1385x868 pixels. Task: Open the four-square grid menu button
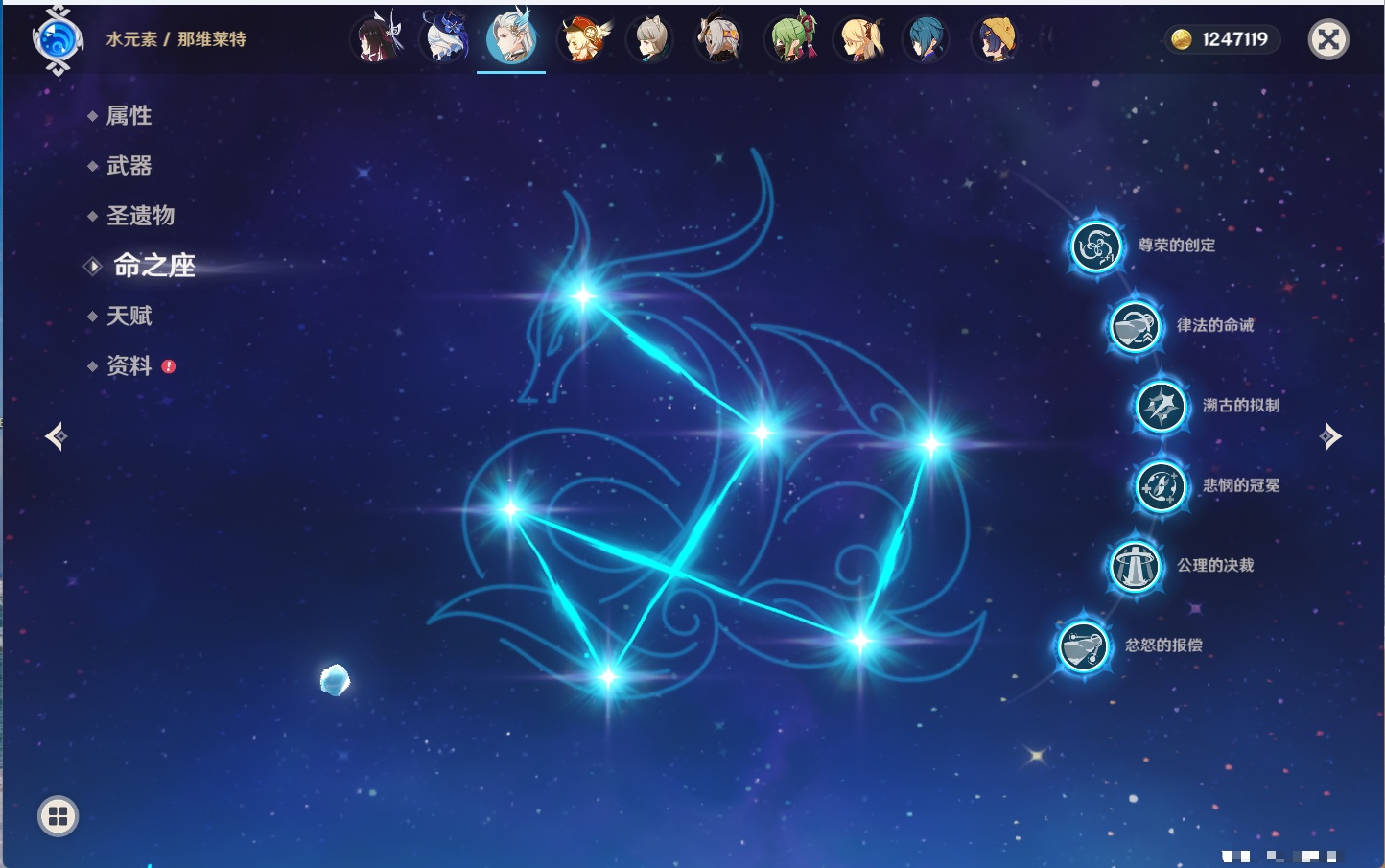pyautogui.click(x=58, y=816)
